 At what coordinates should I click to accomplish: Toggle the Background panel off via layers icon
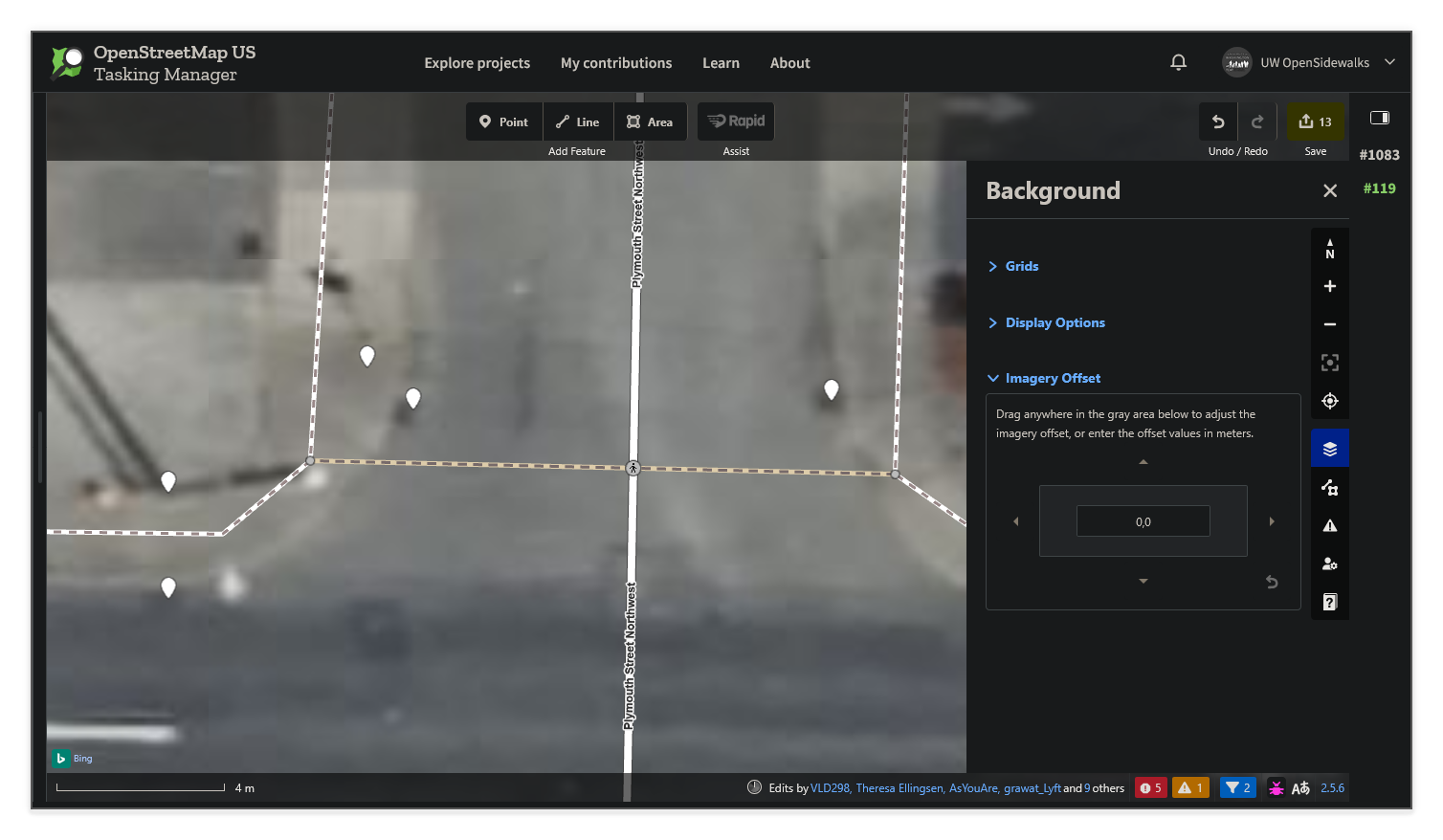coord(1329,447)
